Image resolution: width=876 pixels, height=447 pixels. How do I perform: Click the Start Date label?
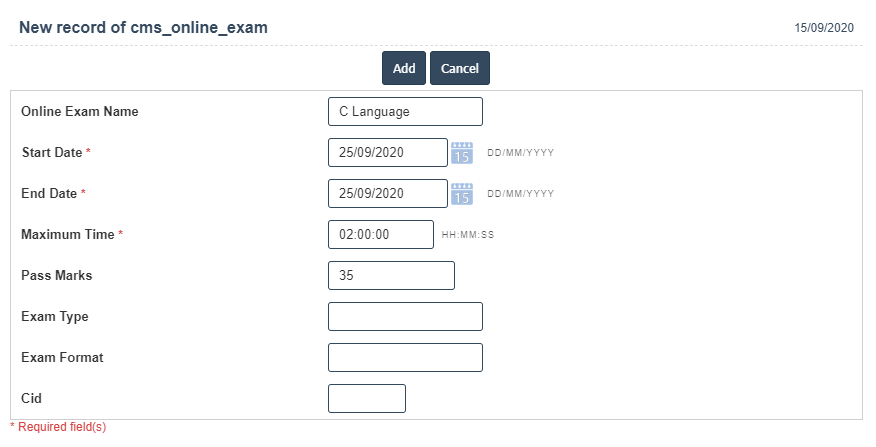coord(52,152)
